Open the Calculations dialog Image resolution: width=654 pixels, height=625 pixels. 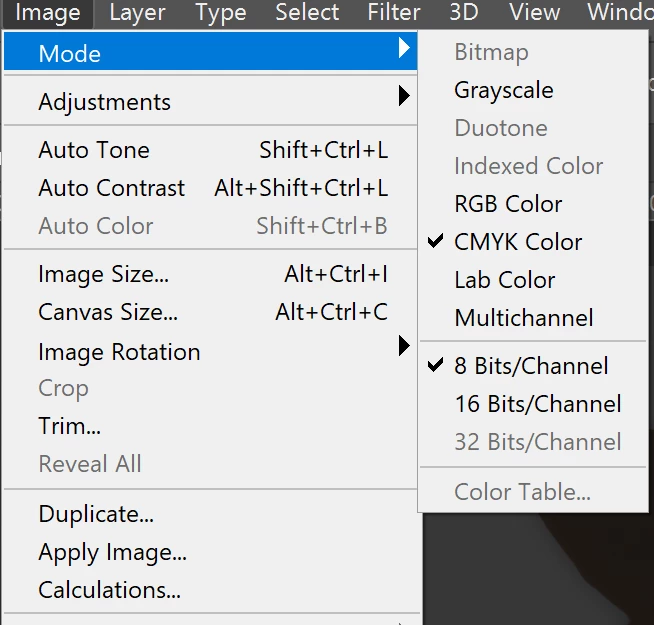click(110, 590)
